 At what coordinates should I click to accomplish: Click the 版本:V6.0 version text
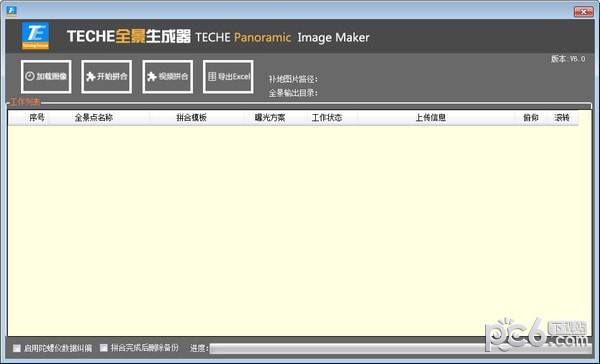click(568, 59)
